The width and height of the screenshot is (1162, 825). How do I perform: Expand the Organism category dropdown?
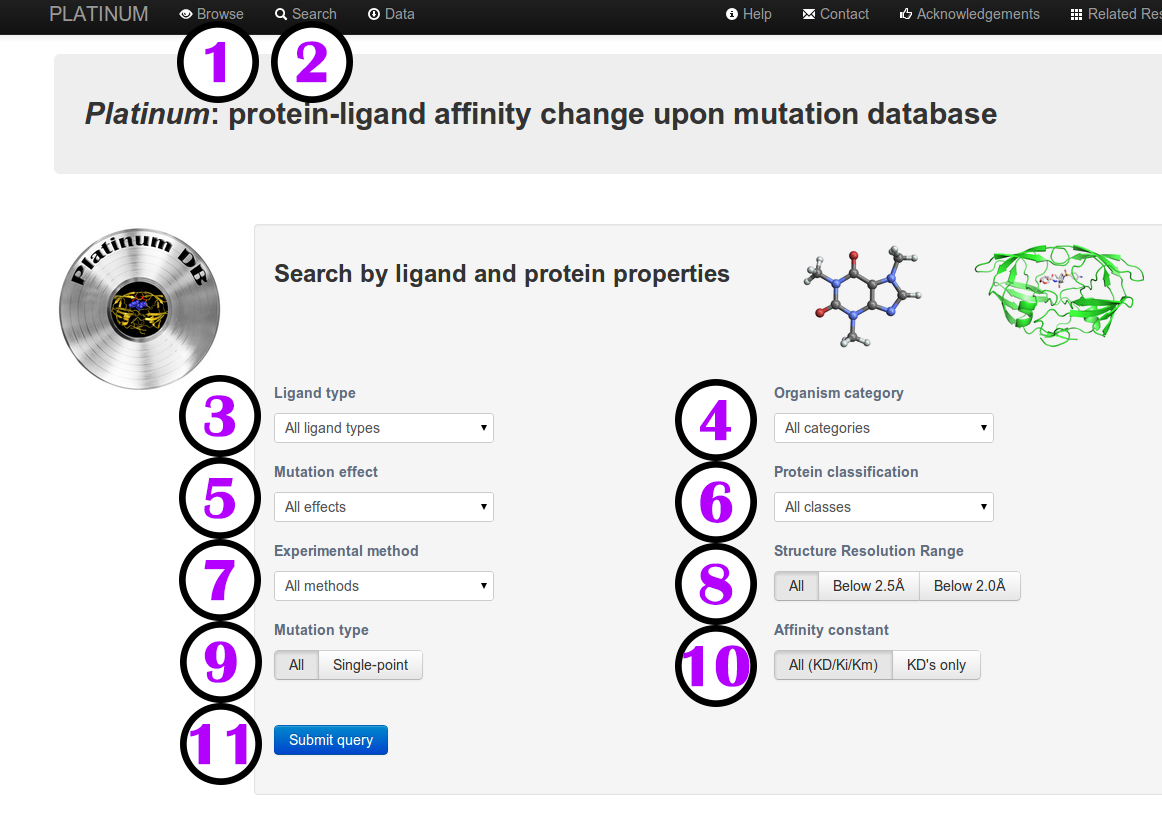pyautogui.click(x=884, y=428)
